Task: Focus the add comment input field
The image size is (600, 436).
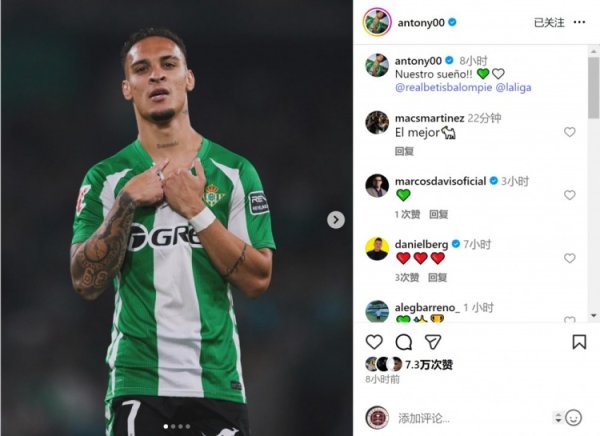Action: (x=473, y=418)
